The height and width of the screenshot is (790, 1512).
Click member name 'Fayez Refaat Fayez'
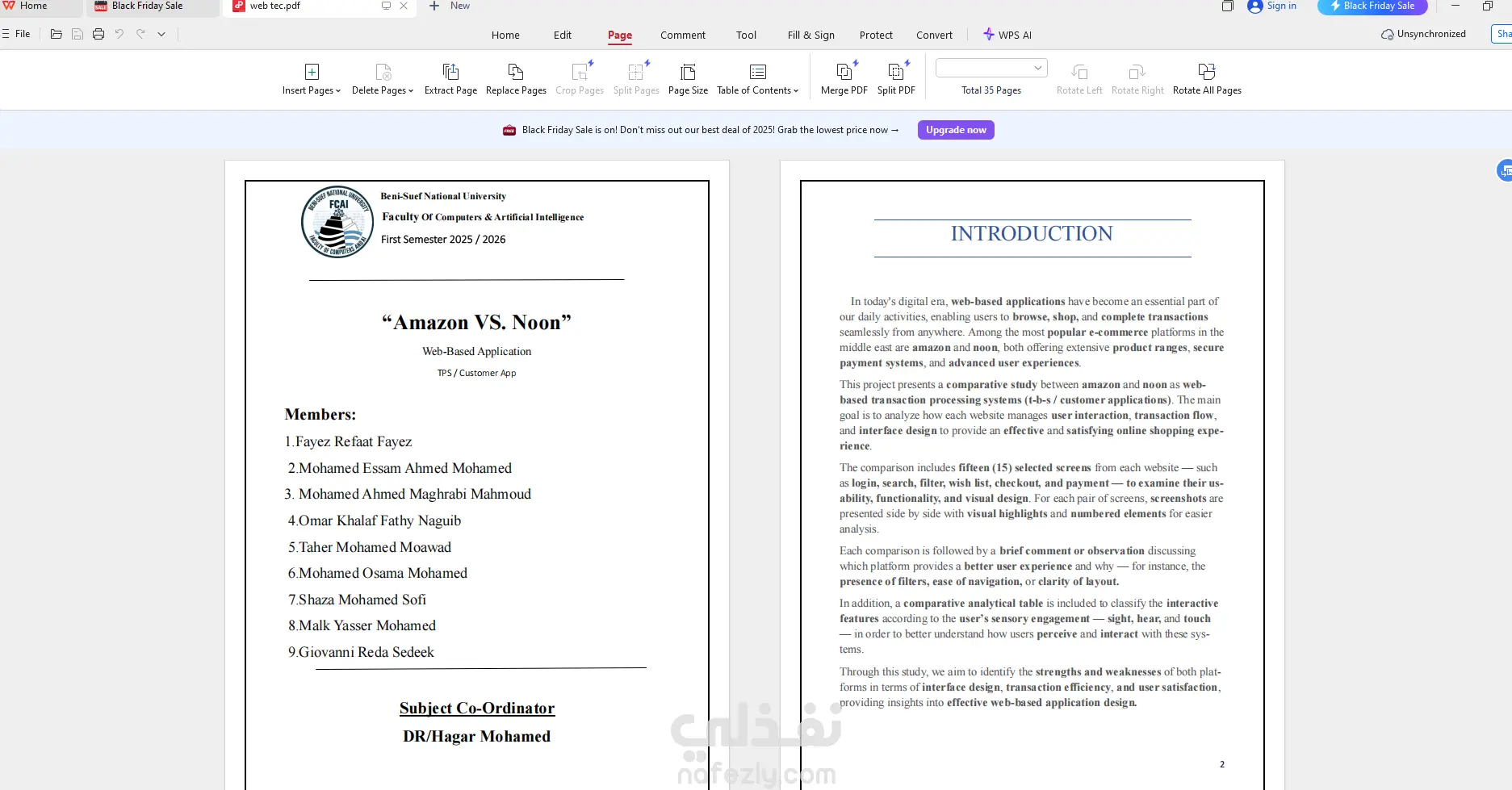[354, 442]
